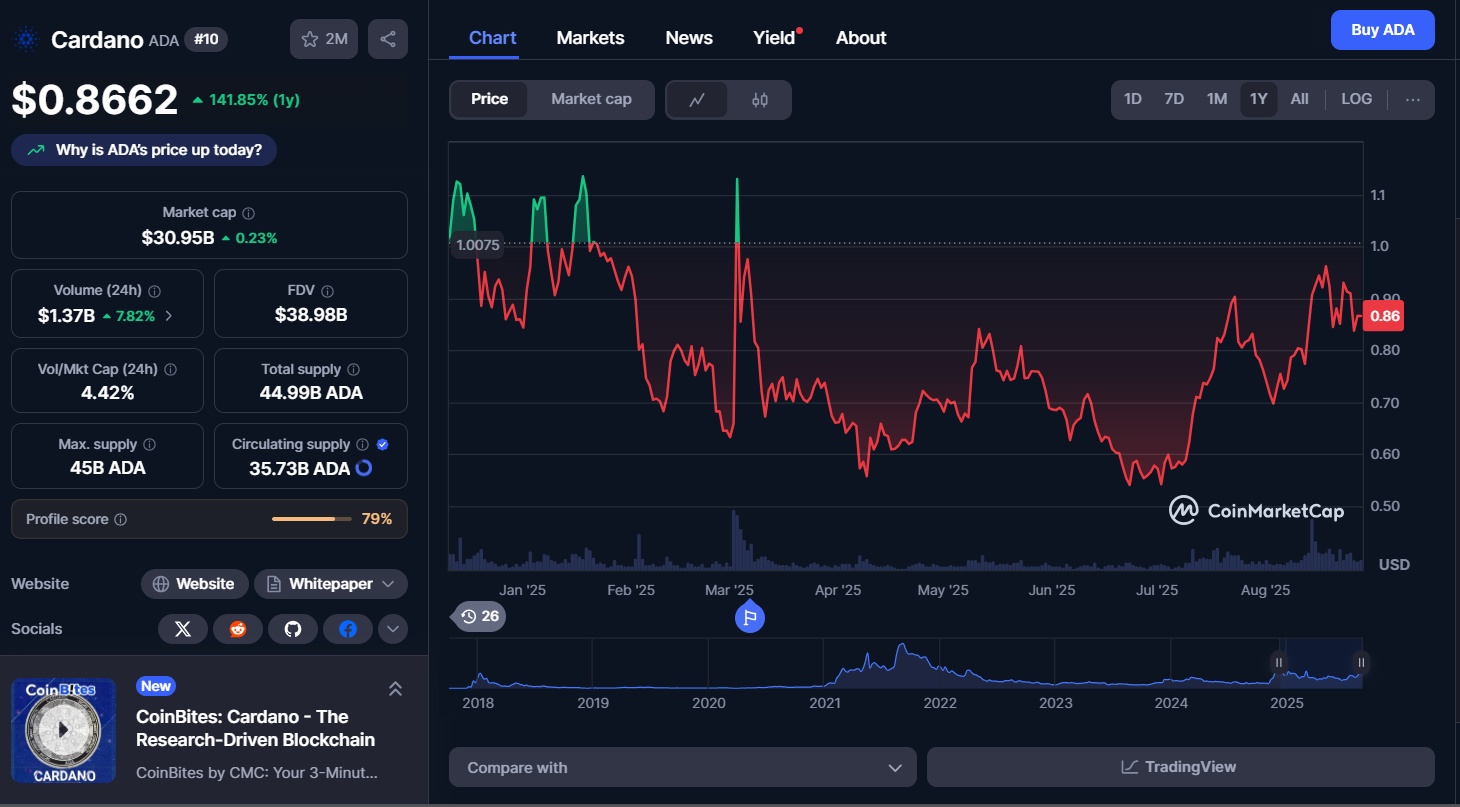Open Cardano's X (Twitter) profile icon

(183, 629)
